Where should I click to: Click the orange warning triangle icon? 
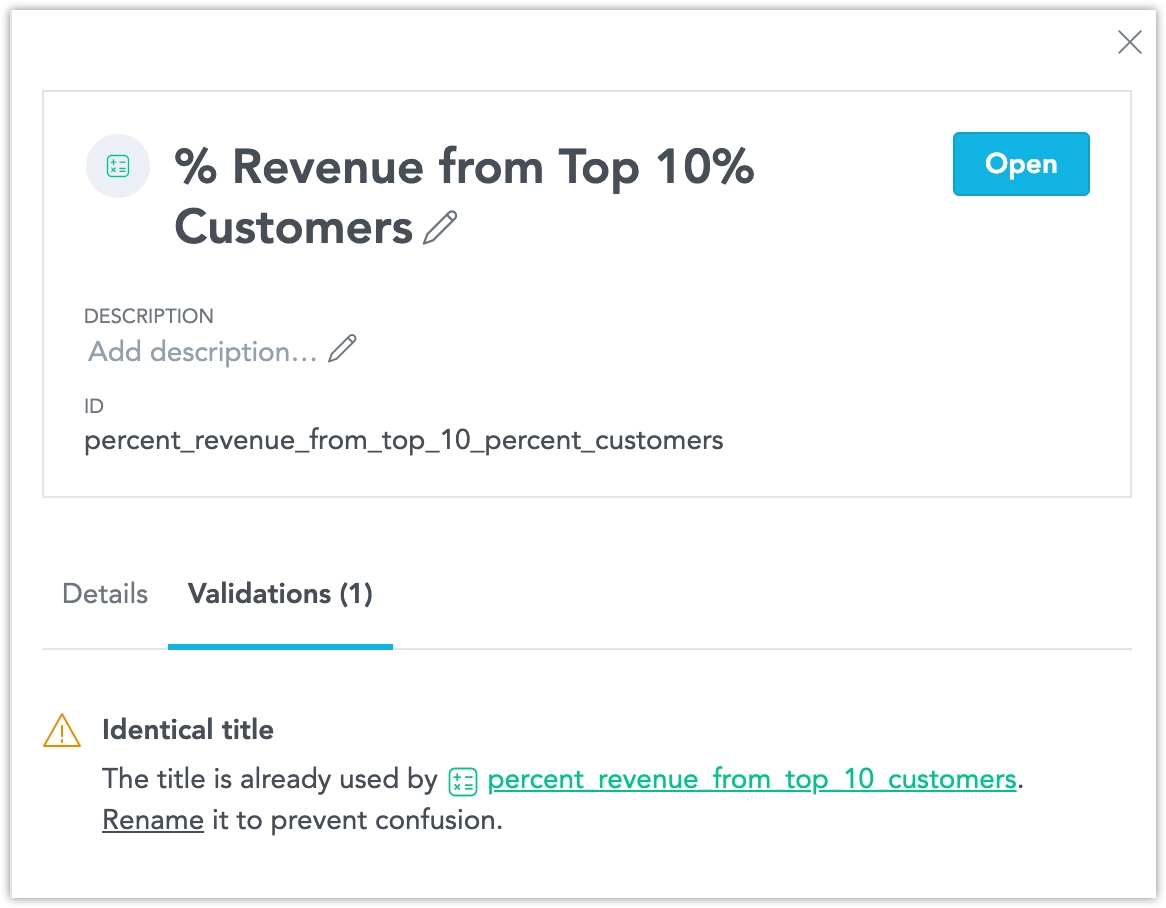62,731
